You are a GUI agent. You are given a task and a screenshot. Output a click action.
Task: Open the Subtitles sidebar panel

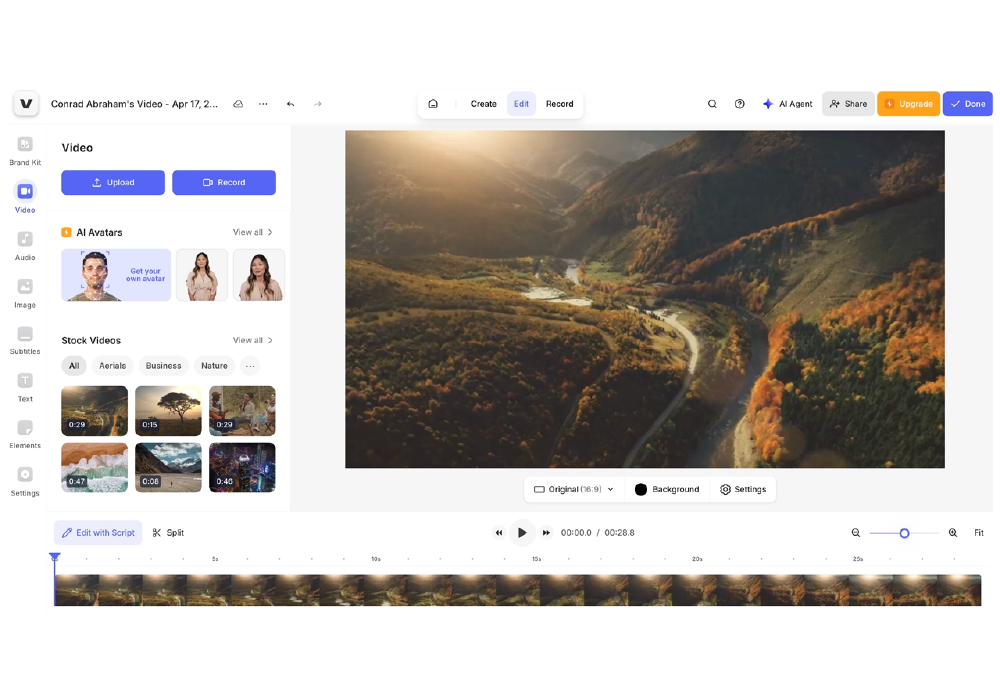pos(25,339)
